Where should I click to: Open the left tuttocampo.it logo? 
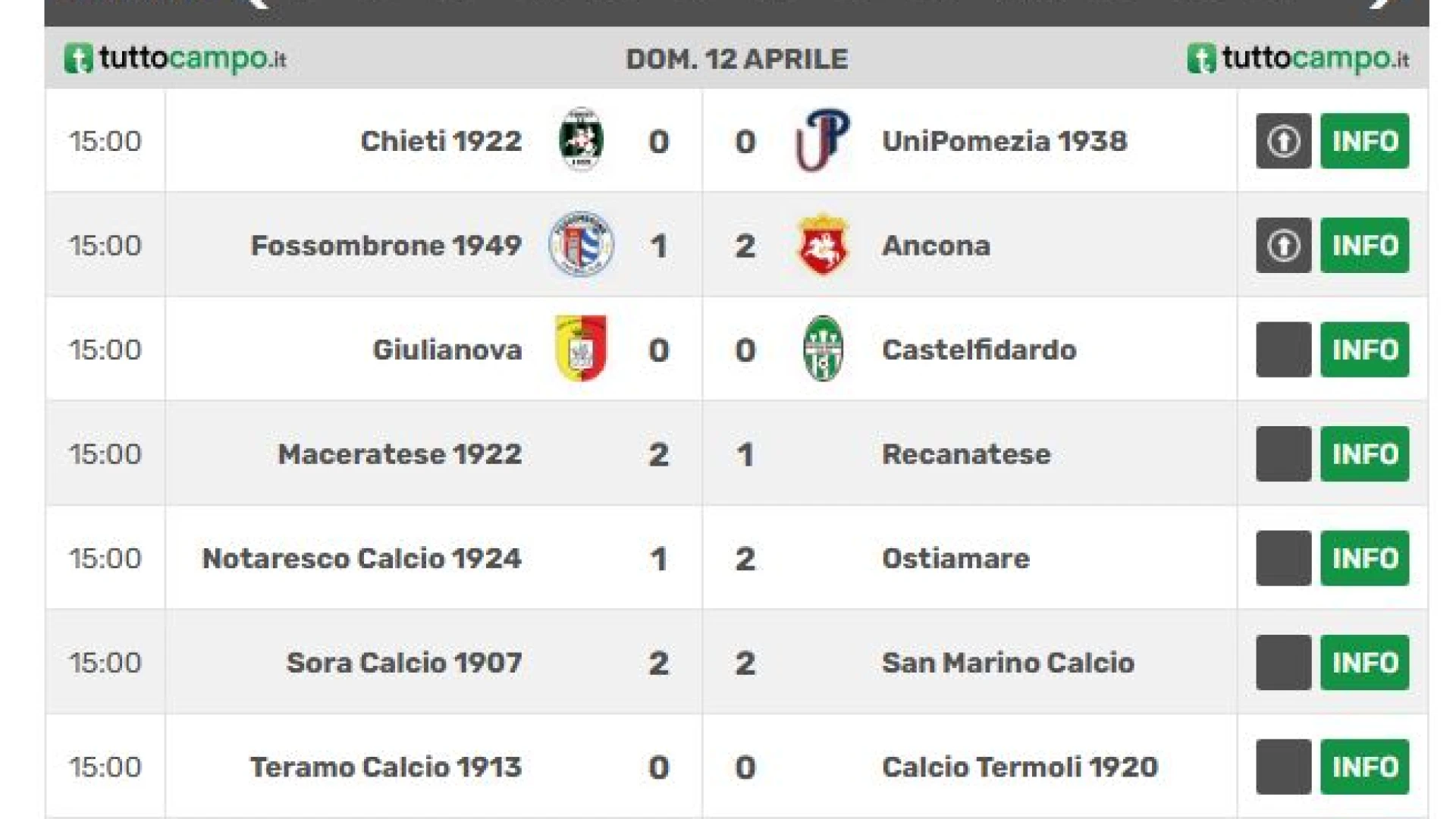tap(175, 58)
